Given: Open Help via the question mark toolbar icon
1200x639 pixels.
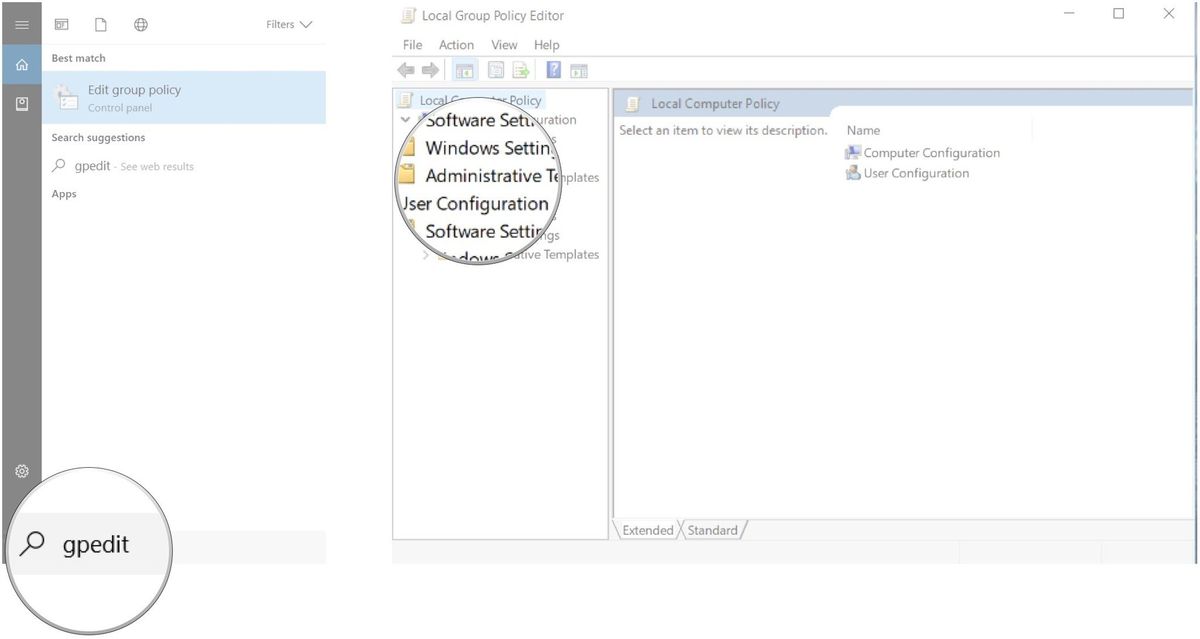Looking at the screenshot, I should click(x=553, y=70).
